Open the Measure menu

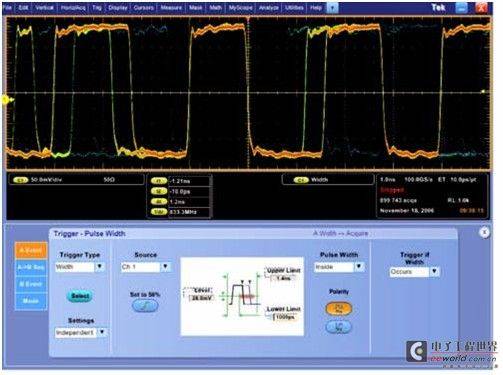pyautogui.click(x=171, y=7)
